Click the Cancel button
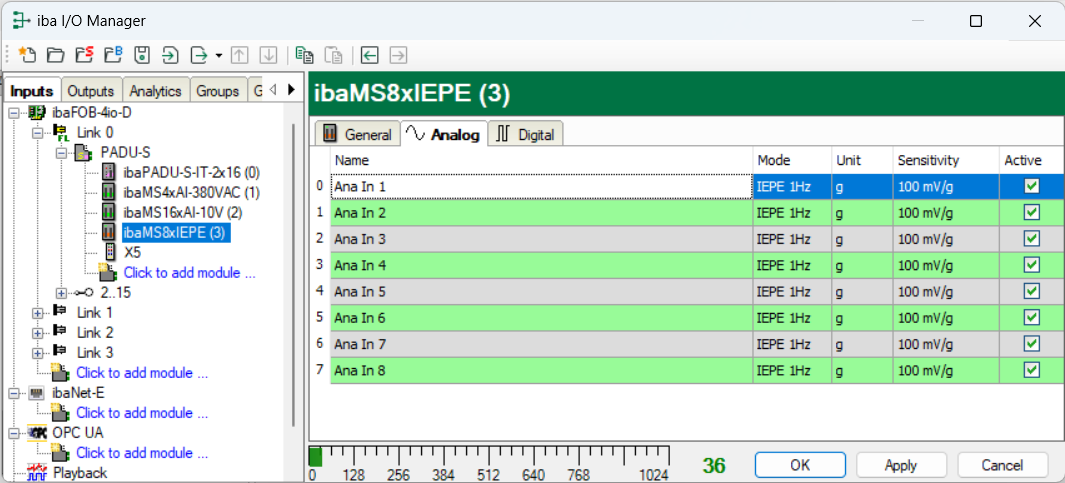Viewport: 1065px width, 483px height. point(1003,465)
